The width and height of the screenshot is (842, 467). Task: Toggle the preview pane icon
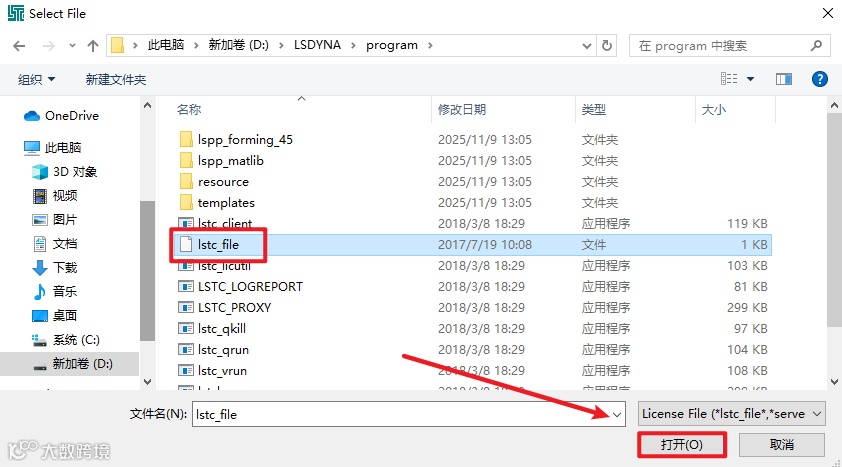(784, 79)
